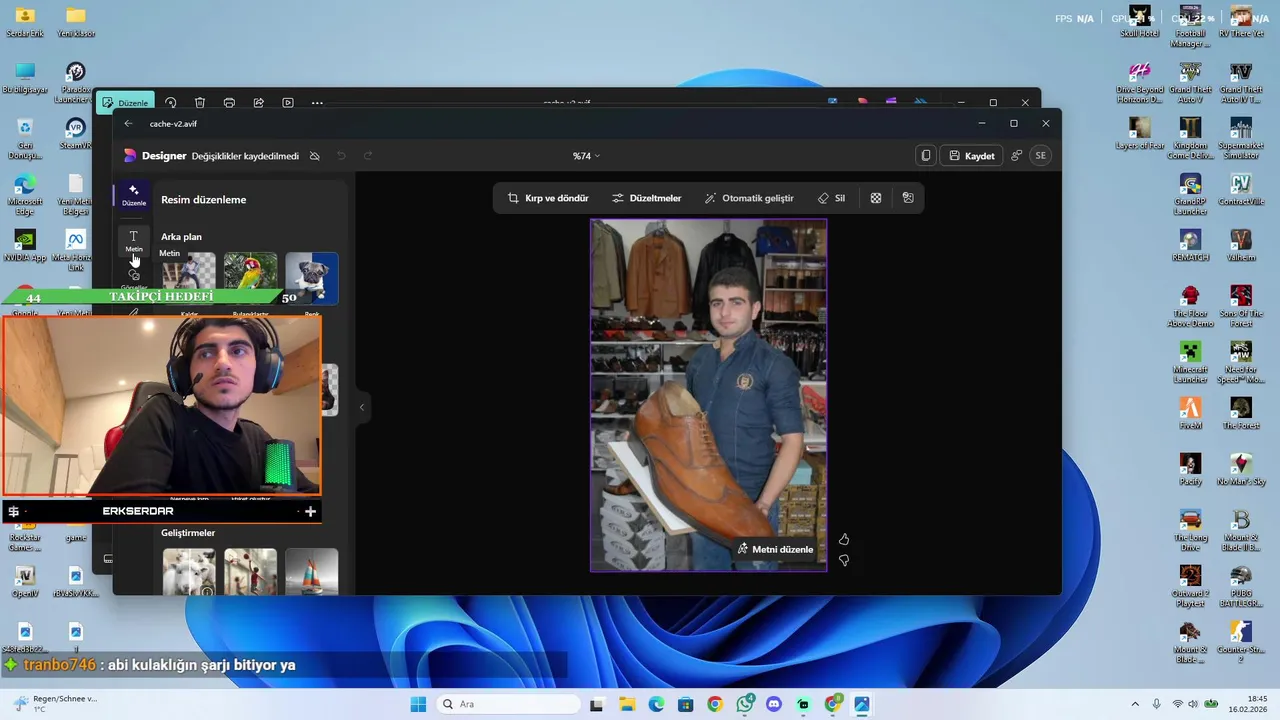Click the share icon right of Kaydet
This screenshot has height=720, width=1280.
(x=1016, y=156)
